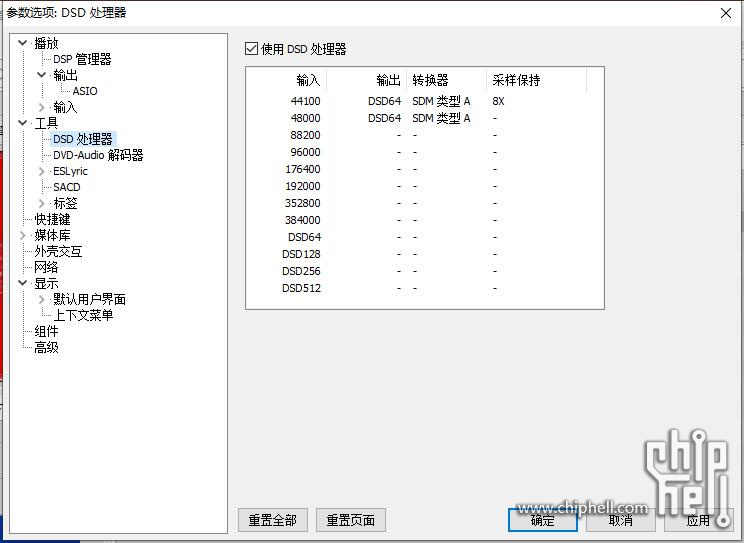Collapse the 播放 tree node
The width and height of the screenshot is (744, 543).
22,43
